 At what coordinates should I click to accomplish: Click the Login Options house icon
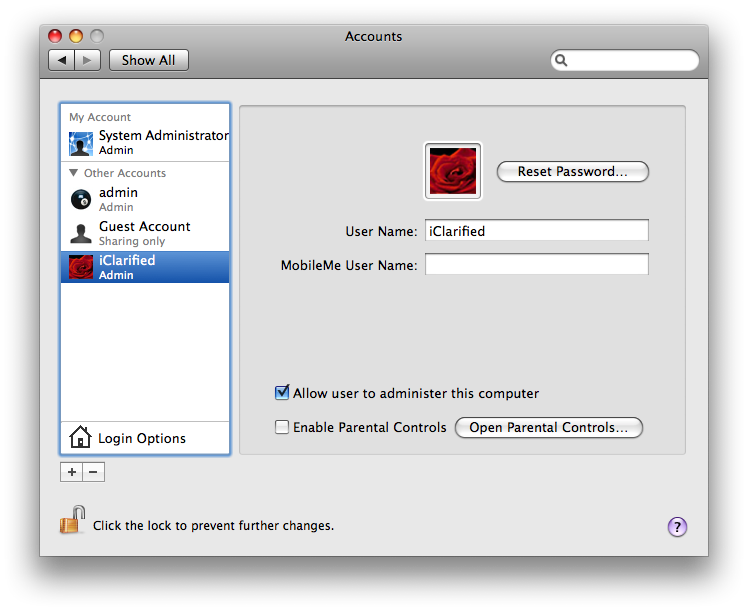[x=80, y=438]
